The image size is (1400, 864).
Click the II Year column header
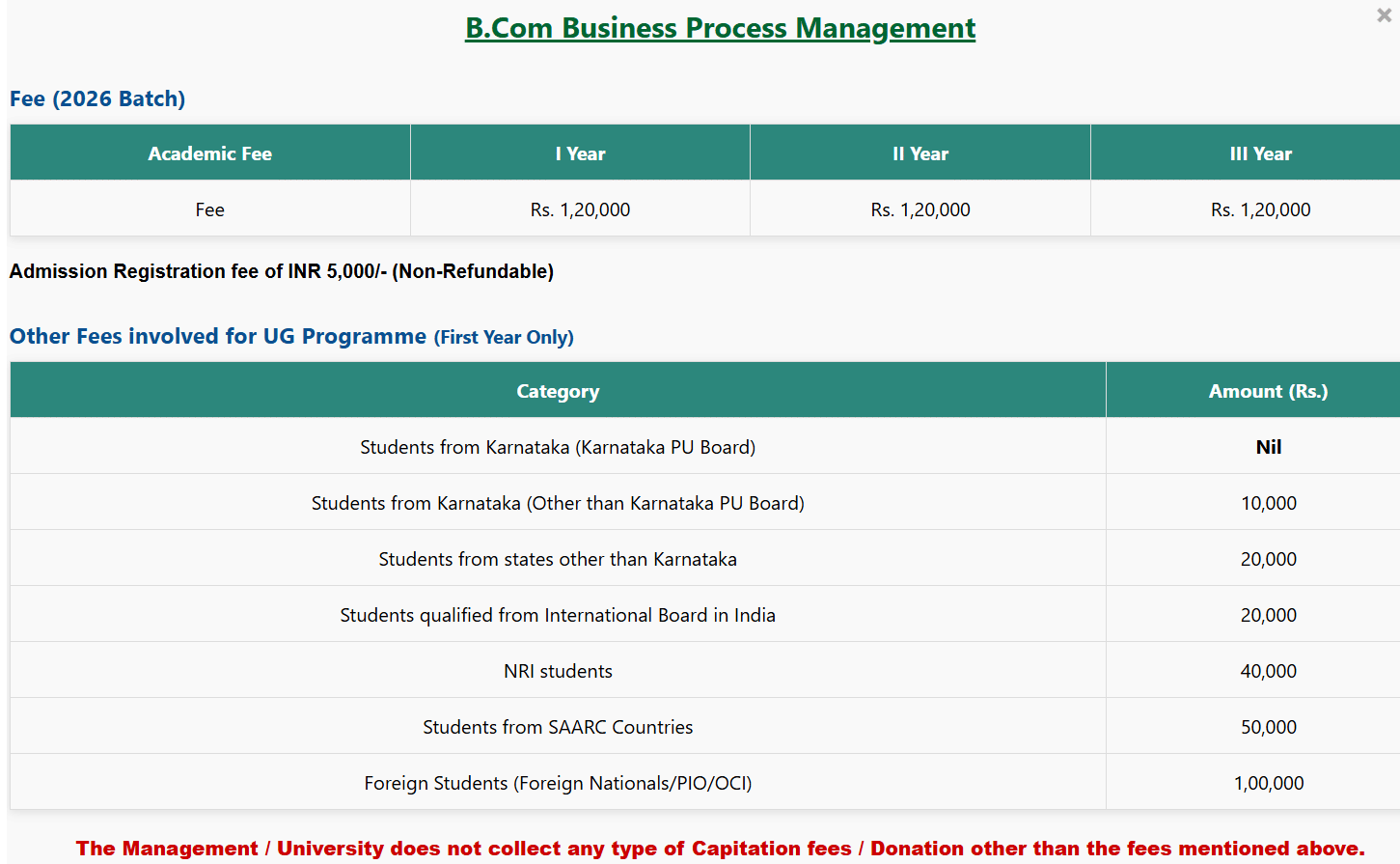pyautogui.click(x=920, y=153)
